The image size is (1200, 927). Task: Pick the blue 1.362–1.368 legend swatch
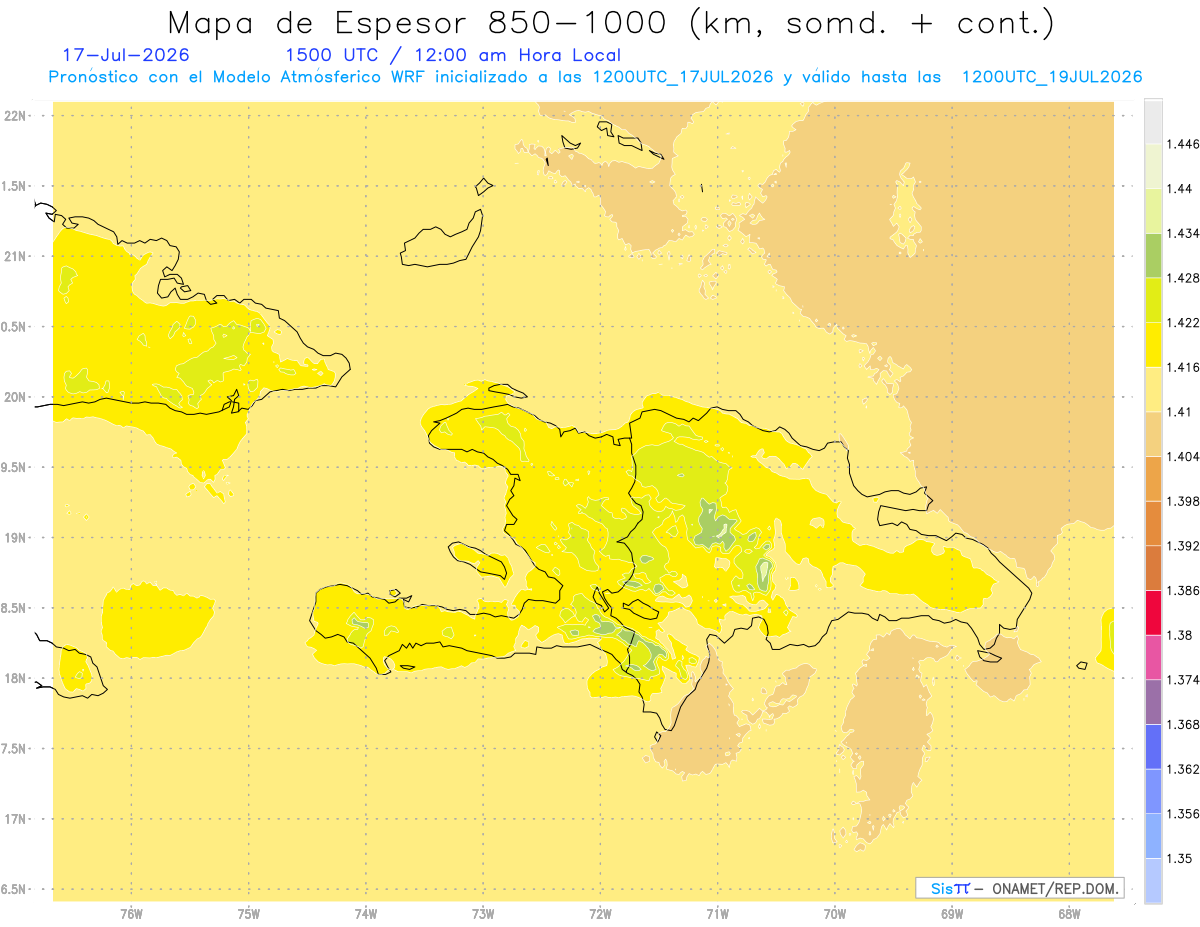pyautogui.click(x=1153, y=746)
